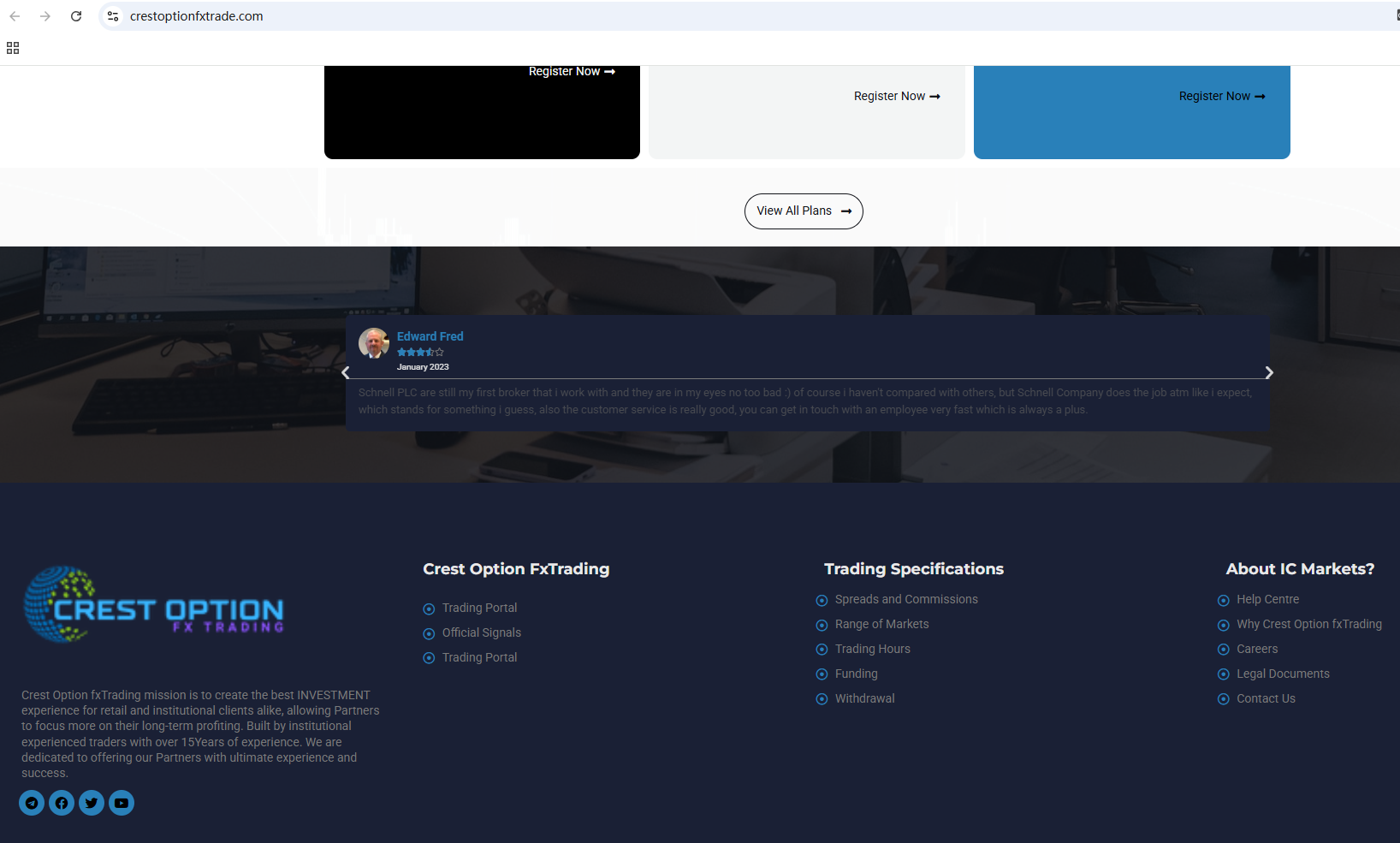Open the Spreads and Commissions link
The height and width of the screenshot is (843, 1400).
point(906,599)
